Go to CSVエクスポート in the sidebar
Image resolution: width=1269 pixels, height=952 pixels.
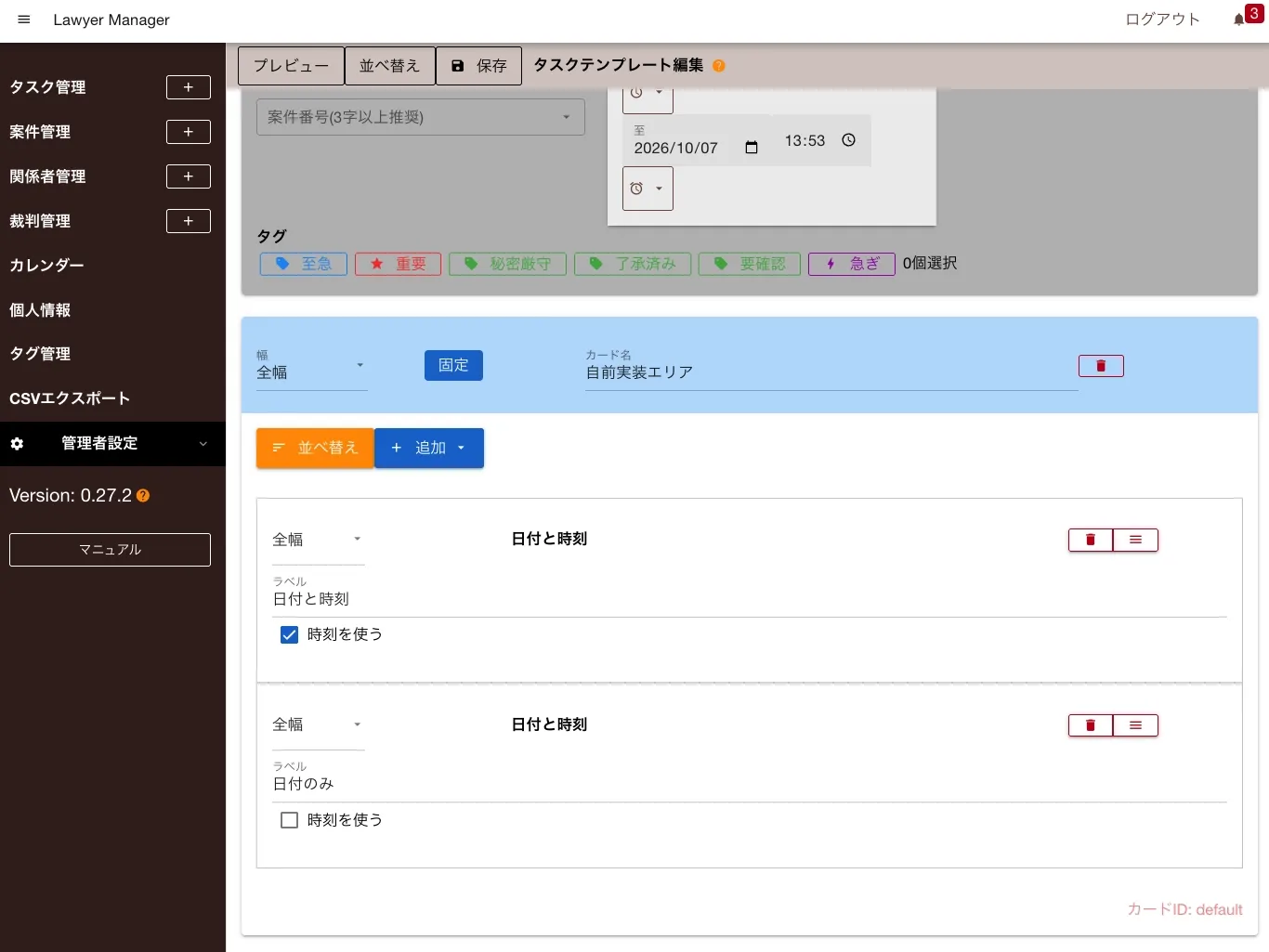[70, 398]
